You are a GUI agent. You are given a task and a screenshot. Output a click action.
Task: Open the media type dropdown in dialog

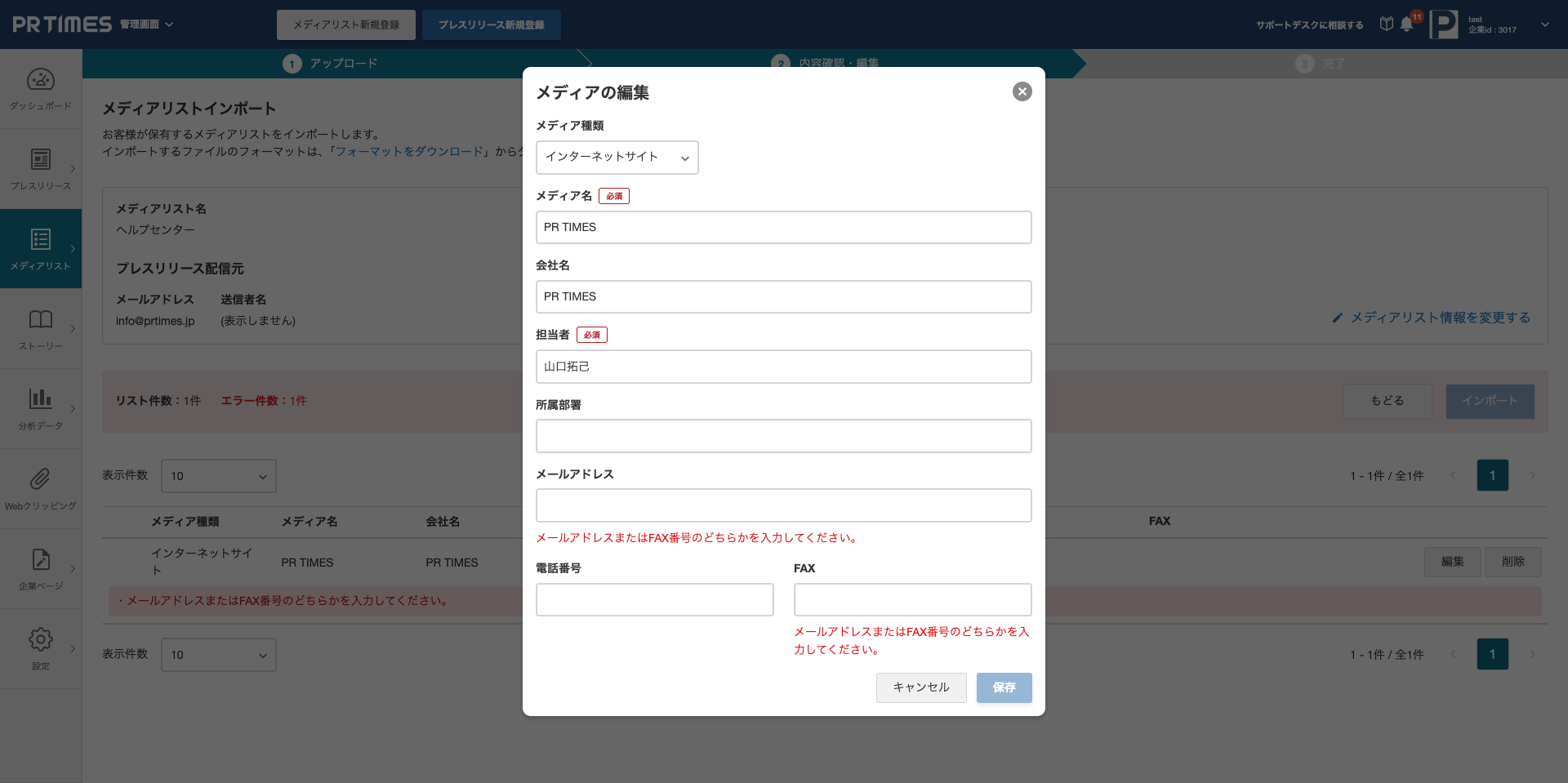[617, 158]
